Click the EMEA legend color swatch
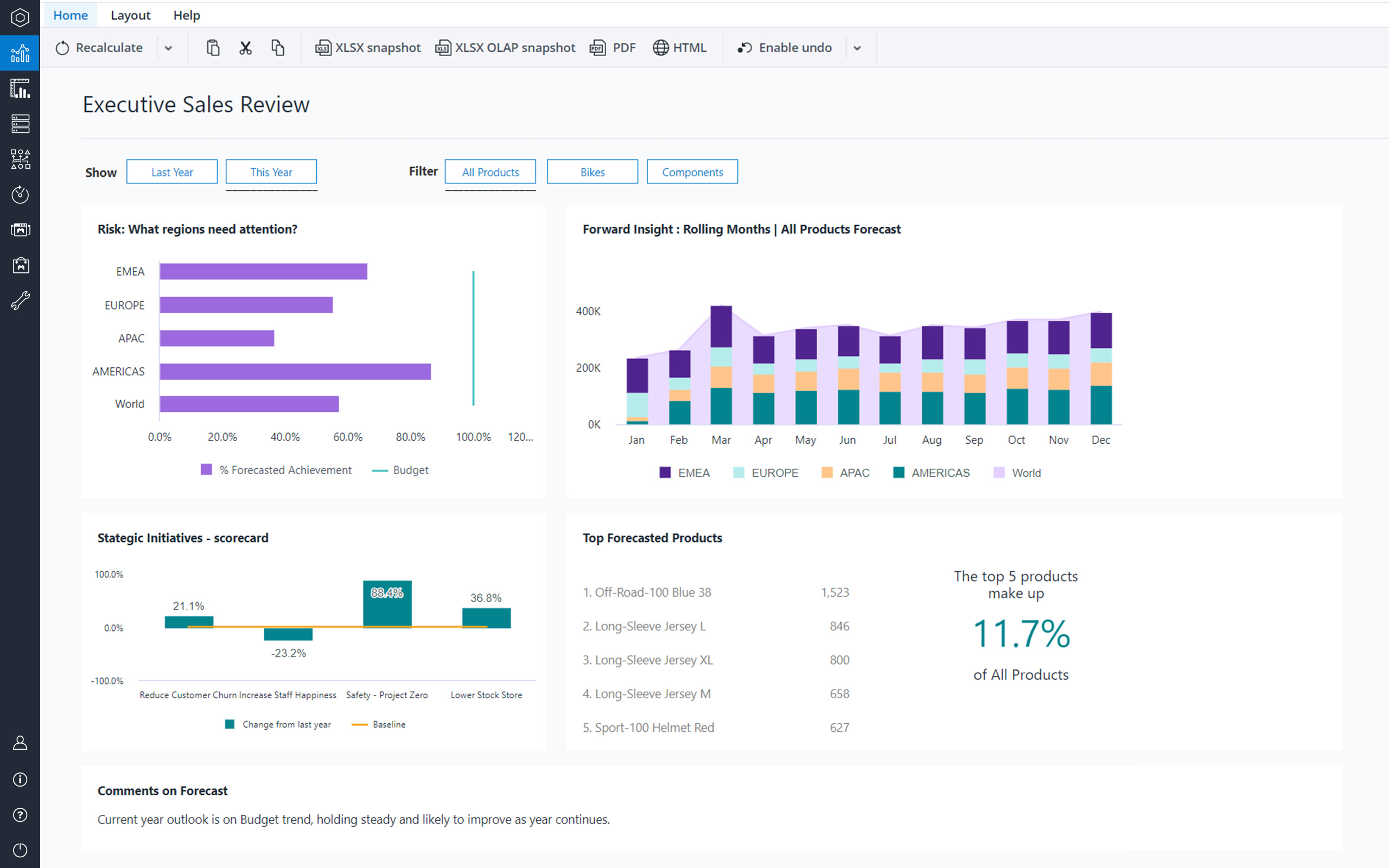 coord(665,473)
